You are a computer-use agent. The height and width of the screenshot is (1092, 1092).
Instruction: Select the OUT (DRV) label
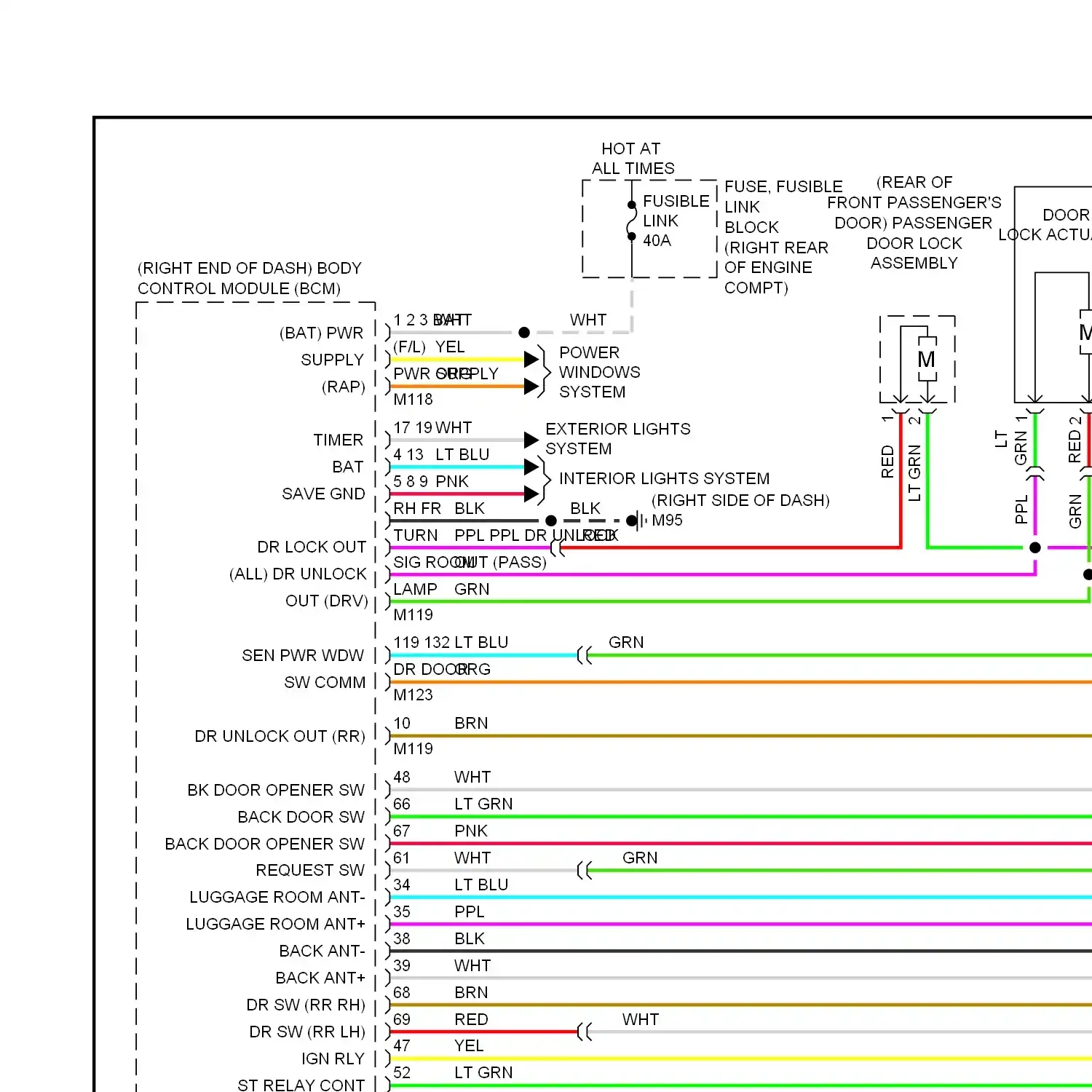(x=327, y=601)
